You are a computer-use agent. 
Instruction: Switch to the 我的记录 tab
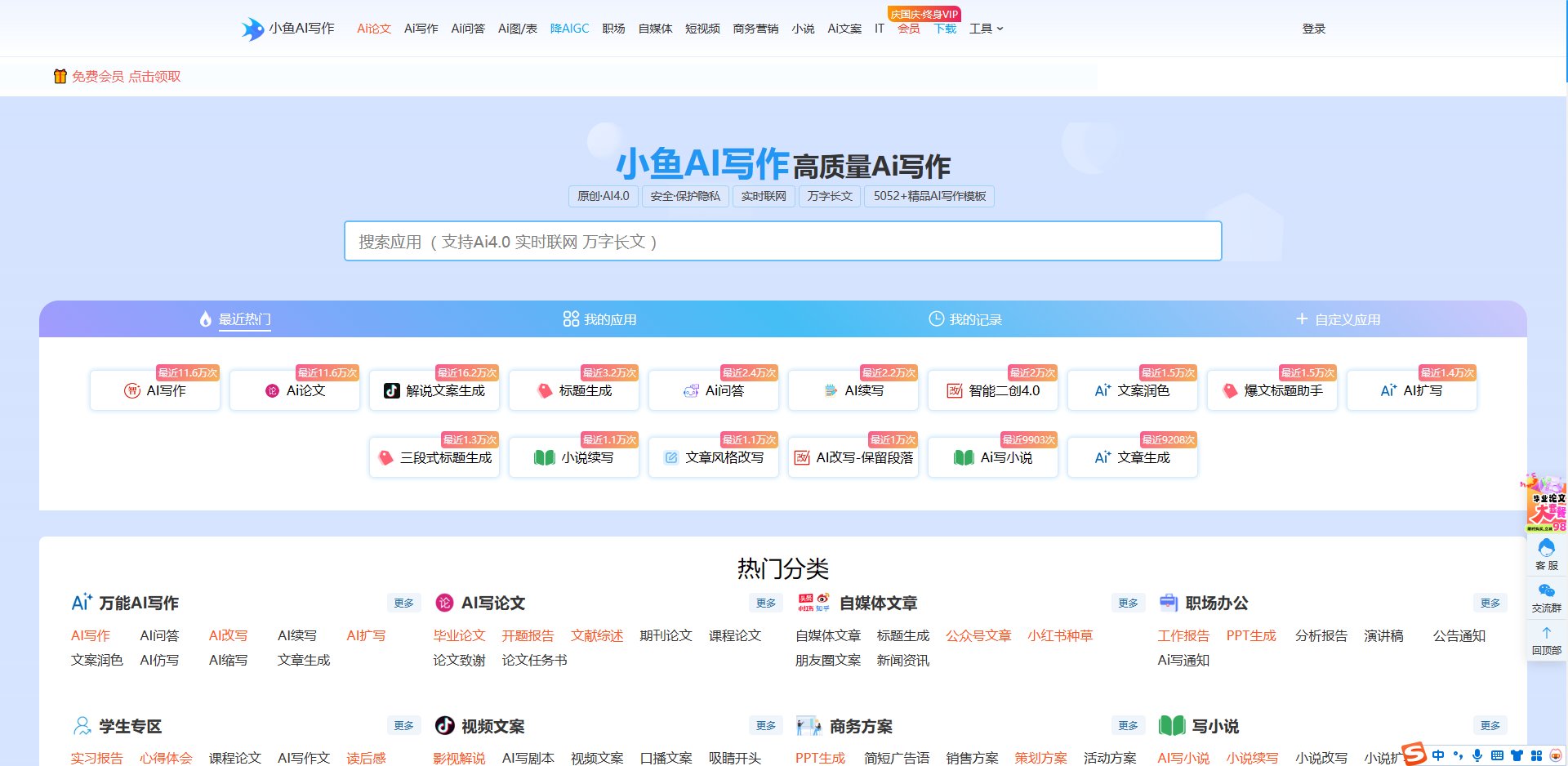tap(965, 319)
